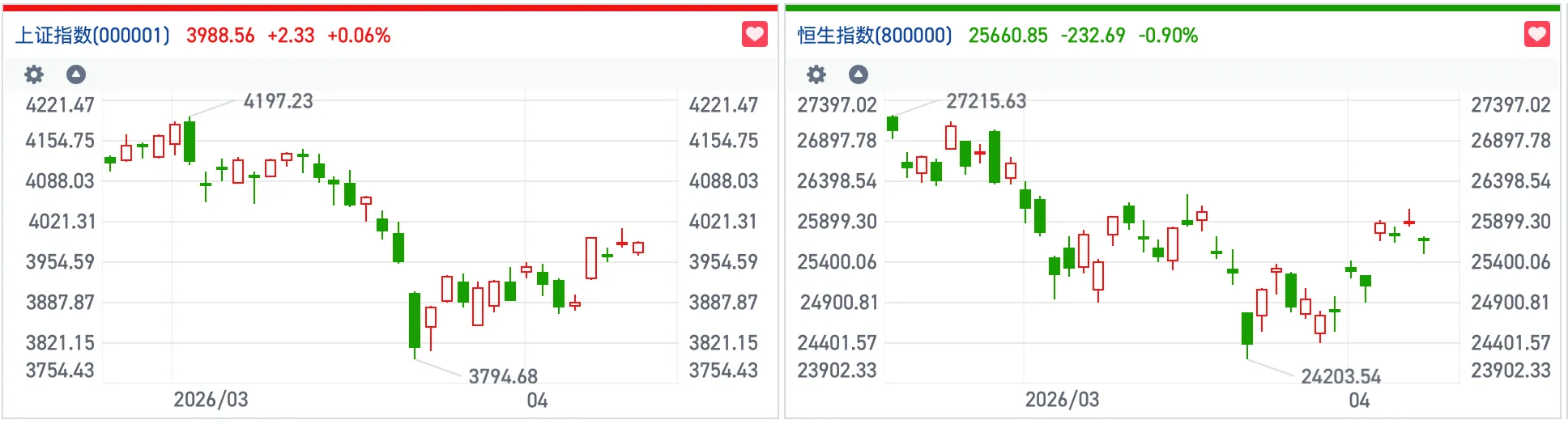
Task: Click the 3988.56 latest price
Action: tap(220, 36)
